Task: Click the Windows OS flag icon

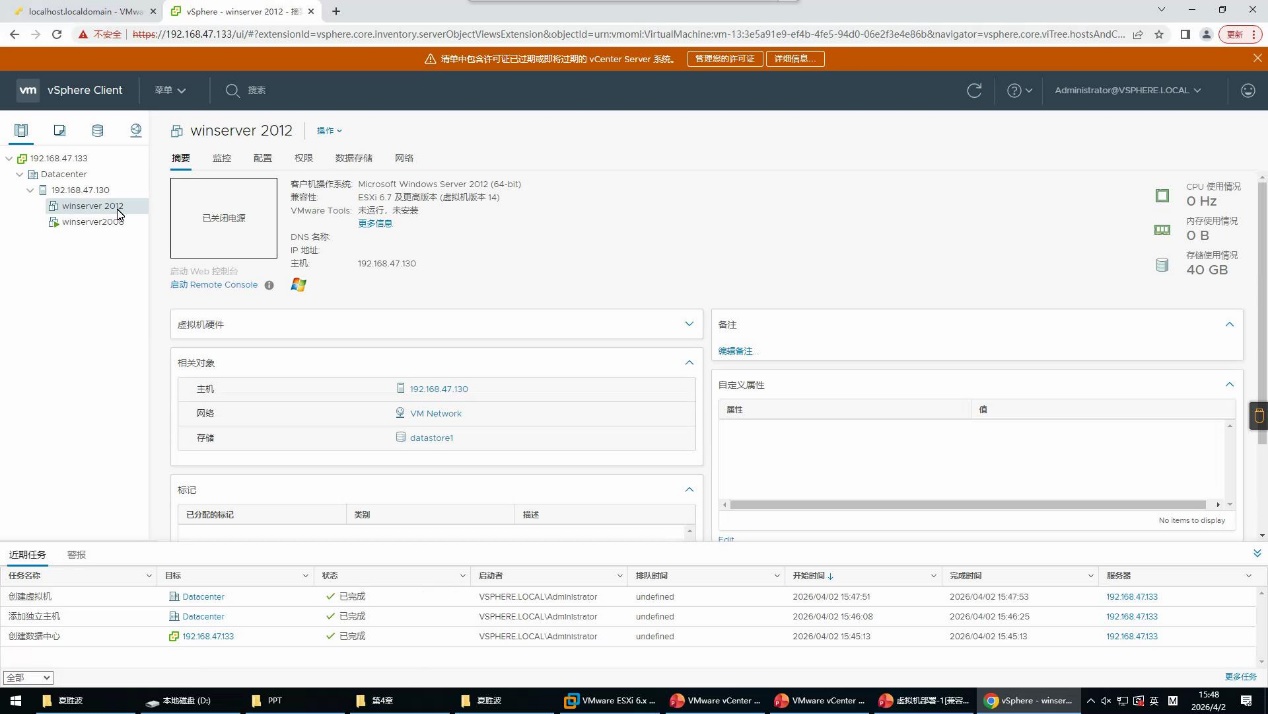Action: [298, 285]
